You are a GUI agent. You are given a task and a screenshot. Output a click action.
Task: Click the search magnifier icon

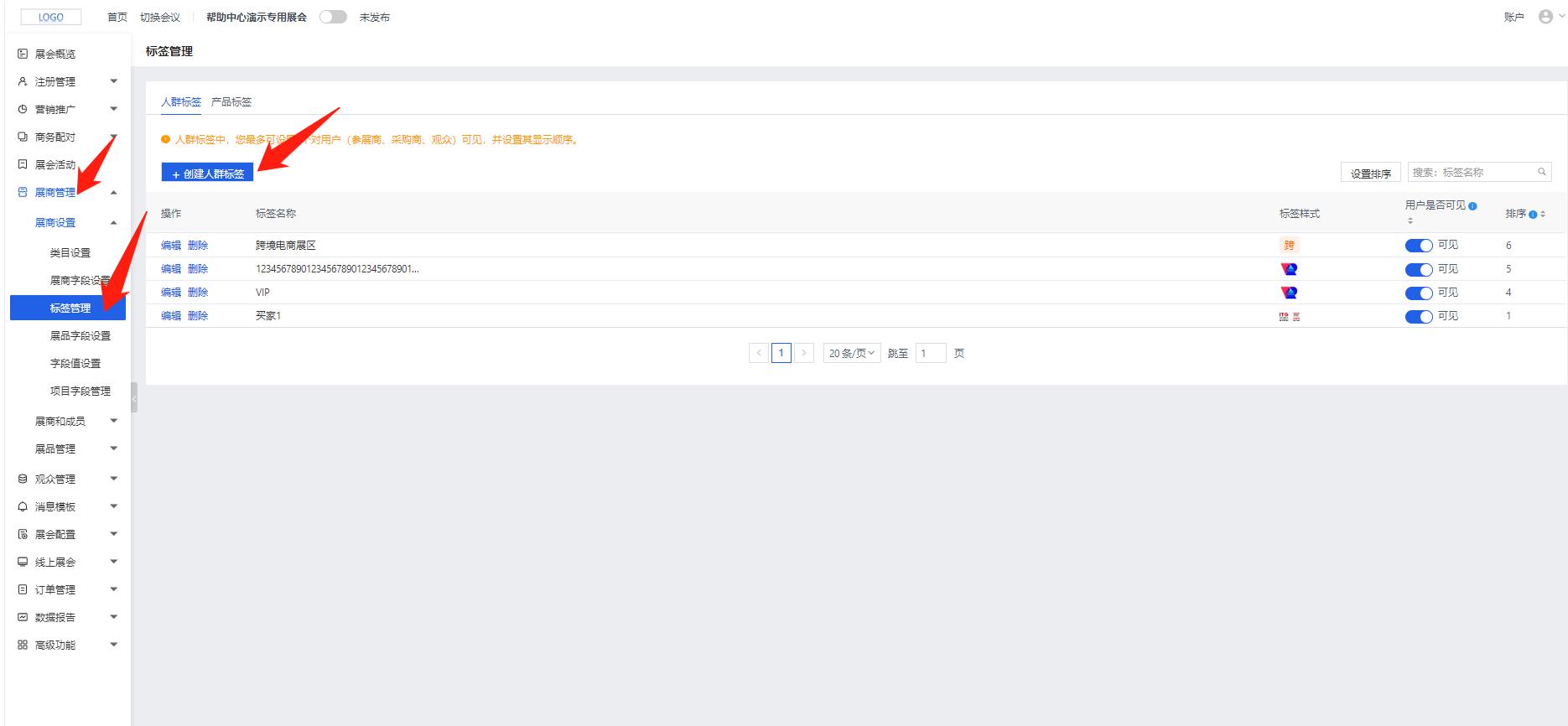click(x=1541, y=172)
